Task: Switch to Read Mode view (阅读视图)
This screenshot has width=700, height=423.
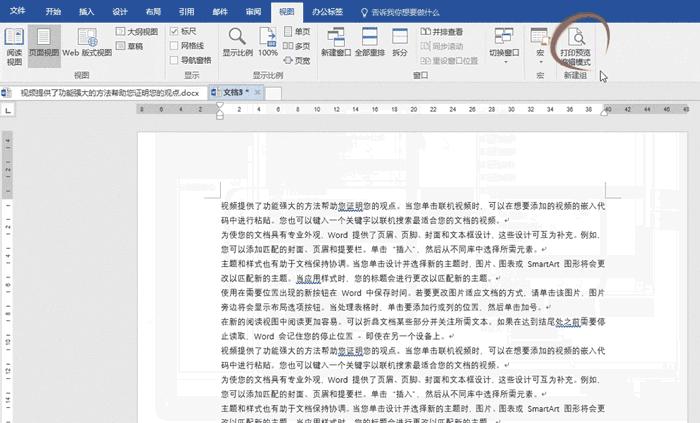Action: 14,46
